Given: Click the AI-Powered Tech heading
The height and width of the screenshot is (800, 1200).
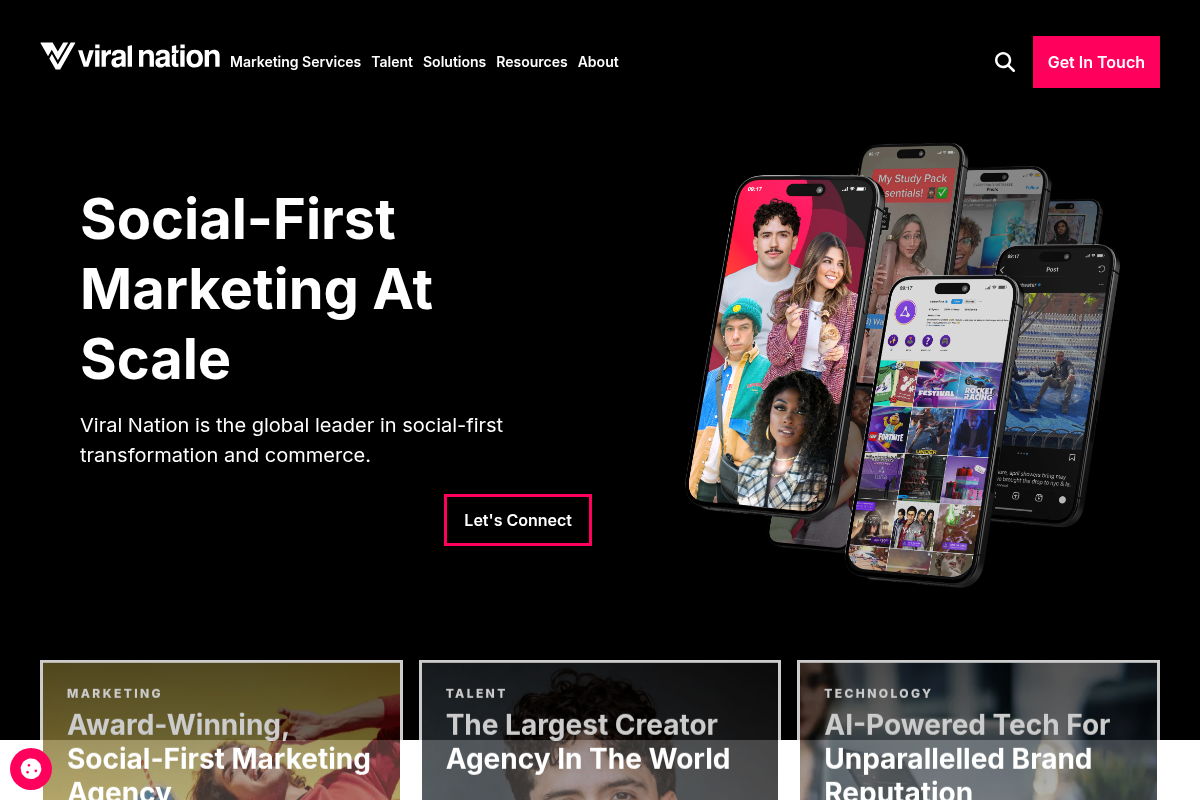Looking at the screenshot, I should [x=967, y=755].
